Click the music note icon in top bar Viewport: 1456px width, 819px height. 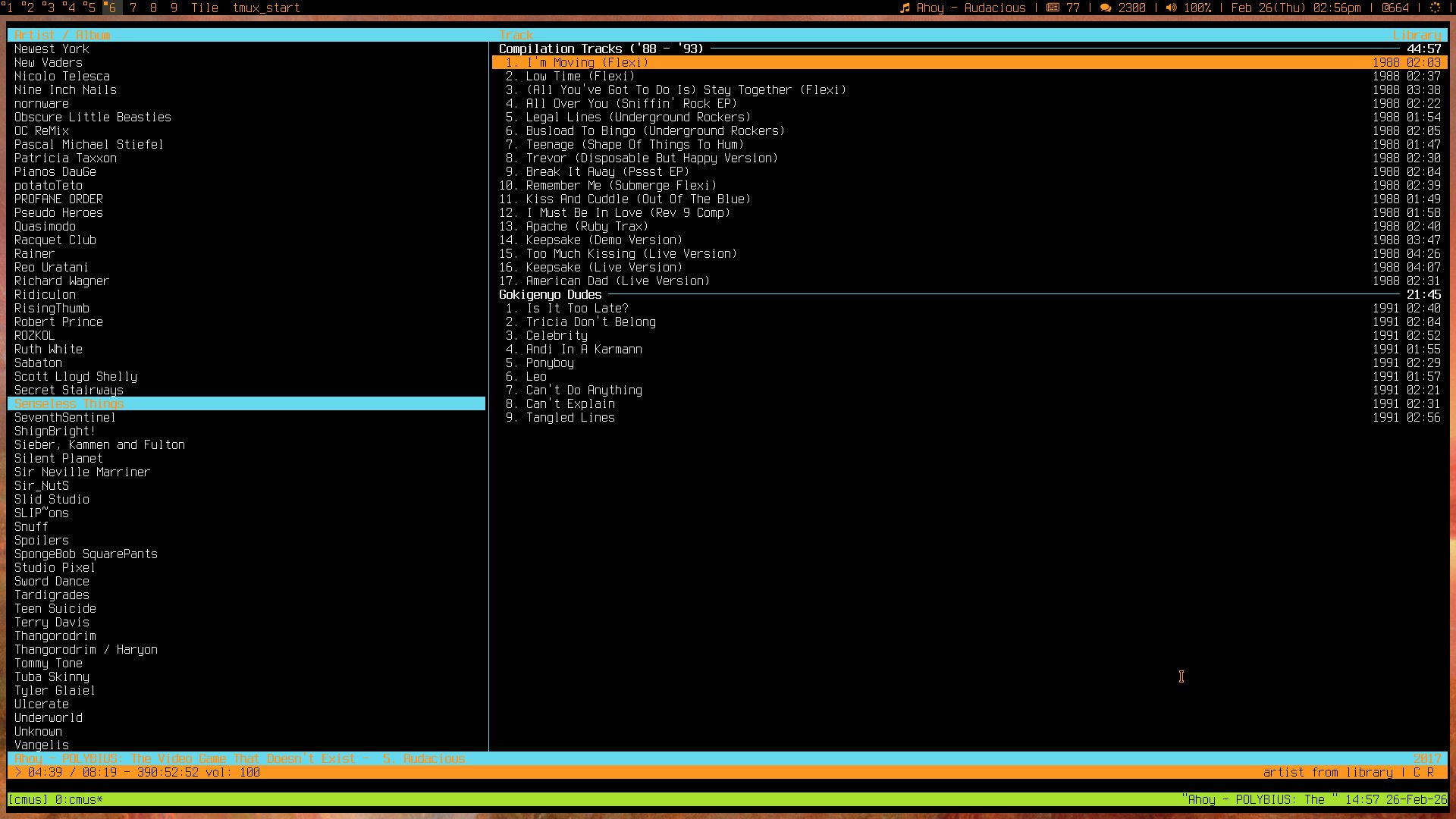point(905,8)
